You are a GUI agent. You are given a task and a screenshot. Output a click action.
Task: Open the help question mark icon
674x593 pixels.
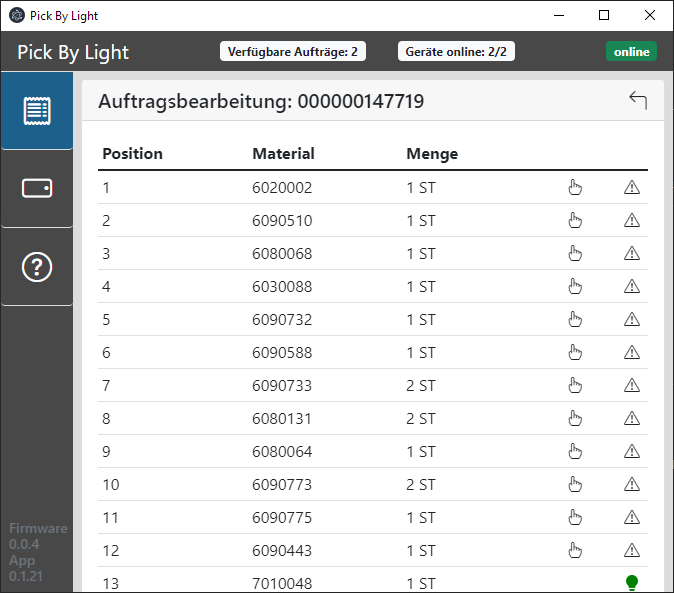(37, 266)
